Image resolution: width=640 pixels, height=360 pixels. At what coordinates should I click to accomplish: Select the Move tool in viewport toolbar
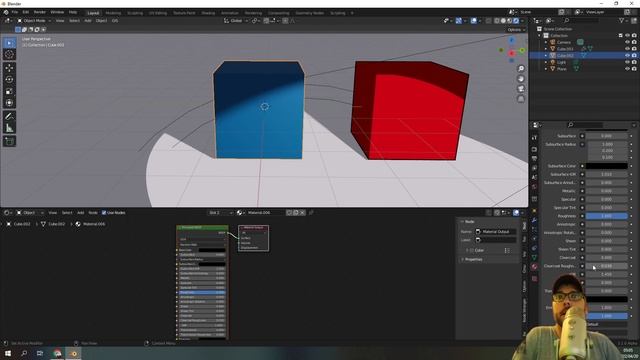pos(9,68)
